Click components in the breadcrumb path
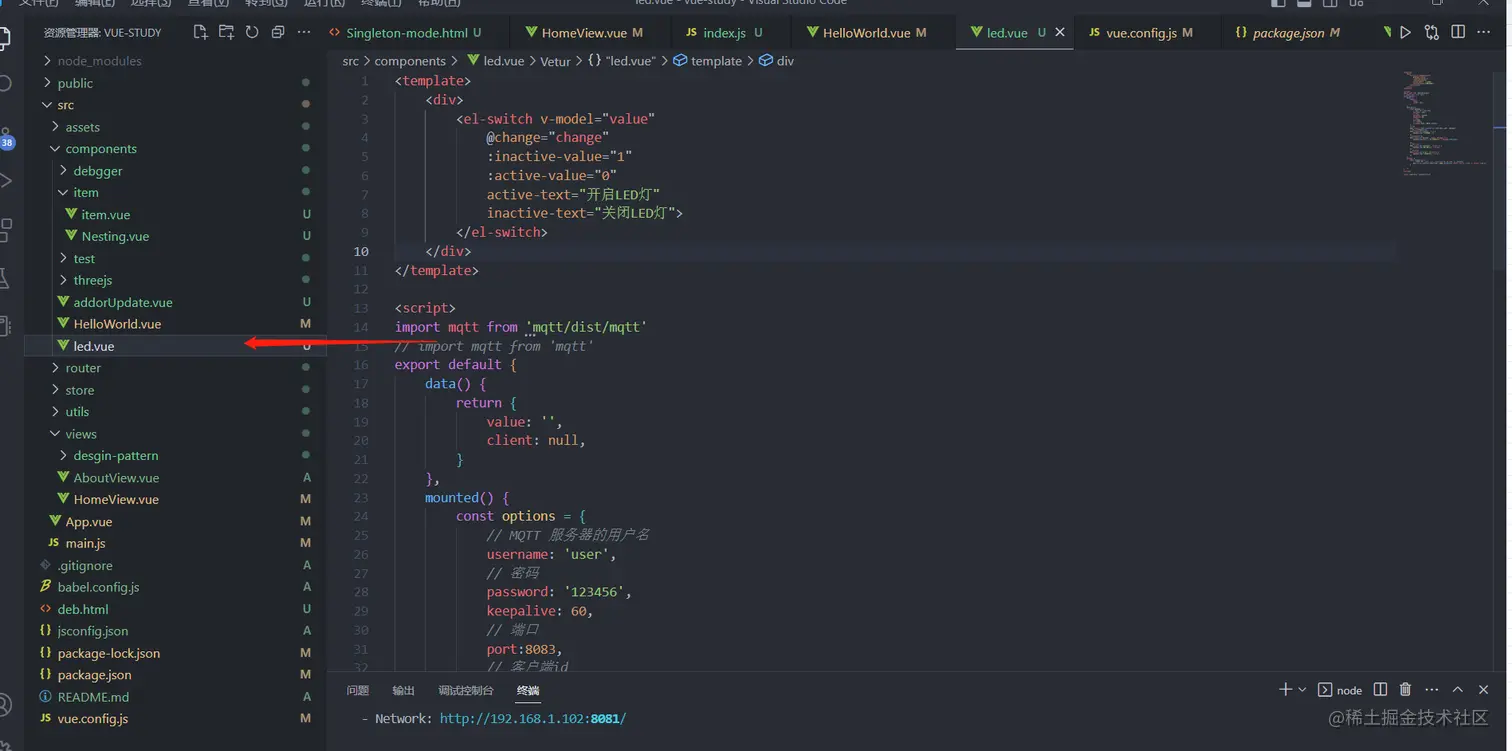The height and width of the screenshot is (751, 1512). coord(410,61)
